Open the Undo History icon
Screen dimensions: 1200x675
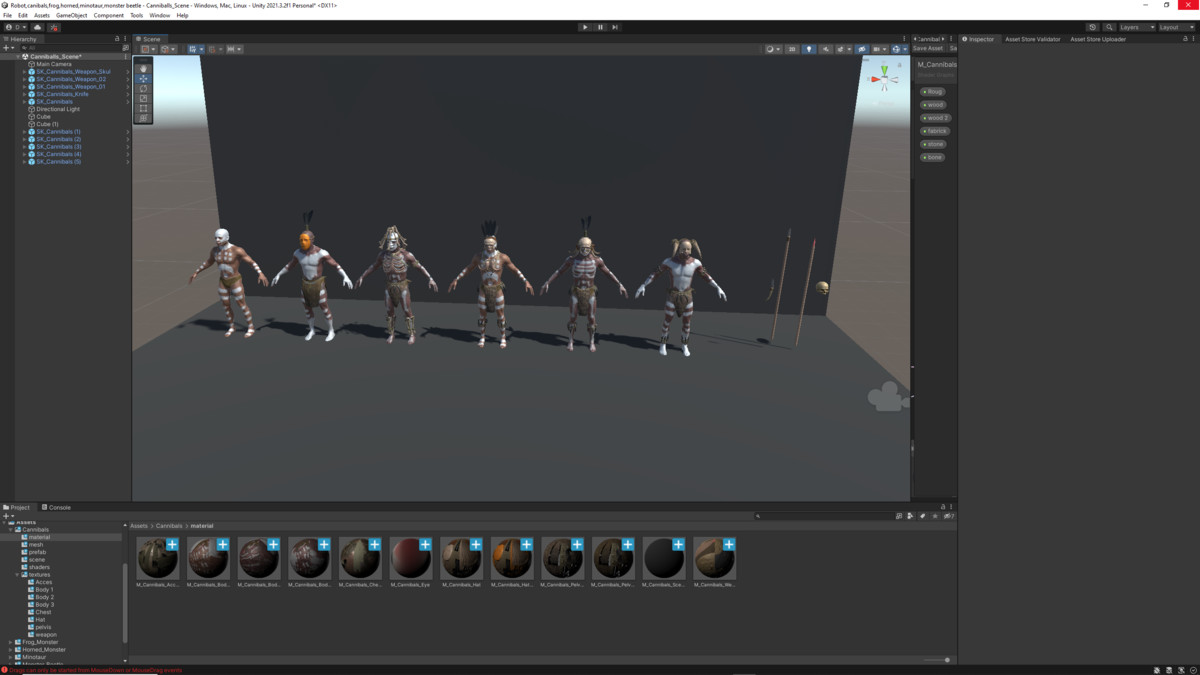click(1092, 27)
